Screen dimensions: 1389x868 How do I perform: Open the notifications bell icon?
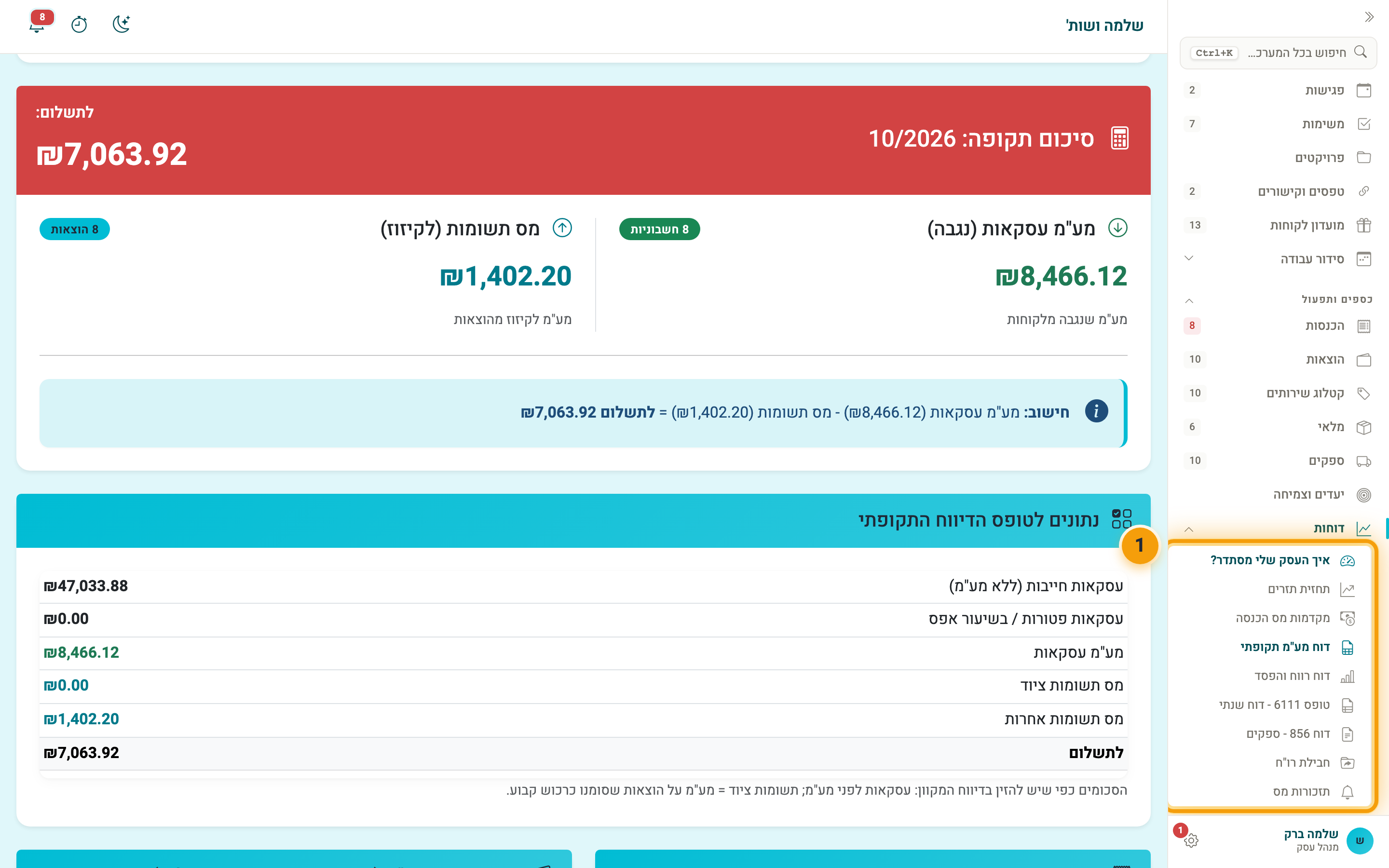37,24
